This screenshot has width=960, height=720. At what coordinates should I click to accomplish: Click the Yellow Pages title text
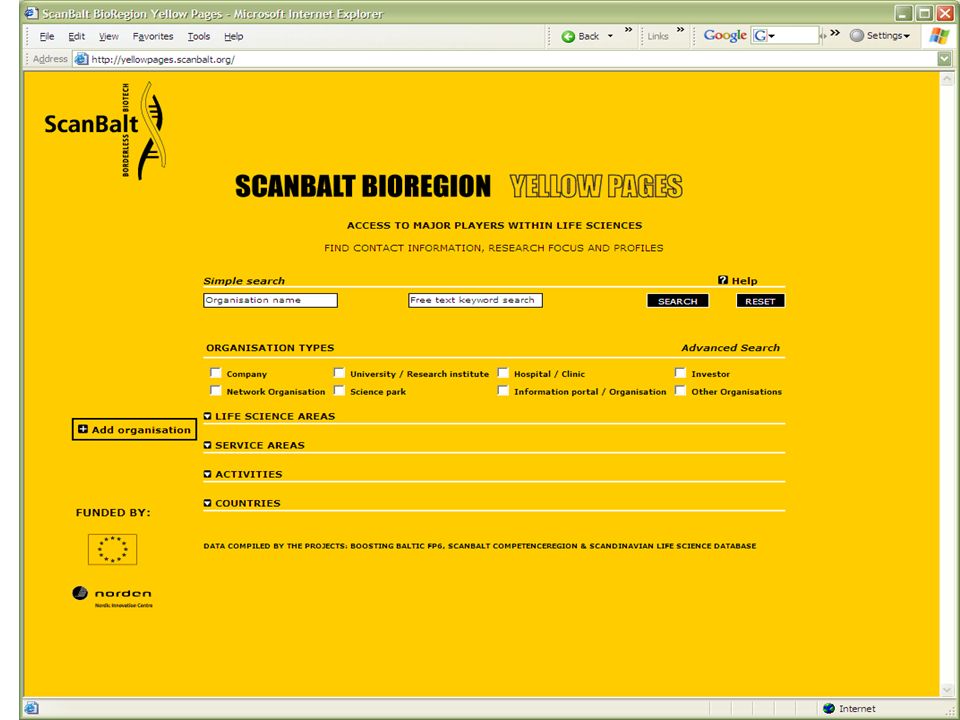(x=596, y=186)
